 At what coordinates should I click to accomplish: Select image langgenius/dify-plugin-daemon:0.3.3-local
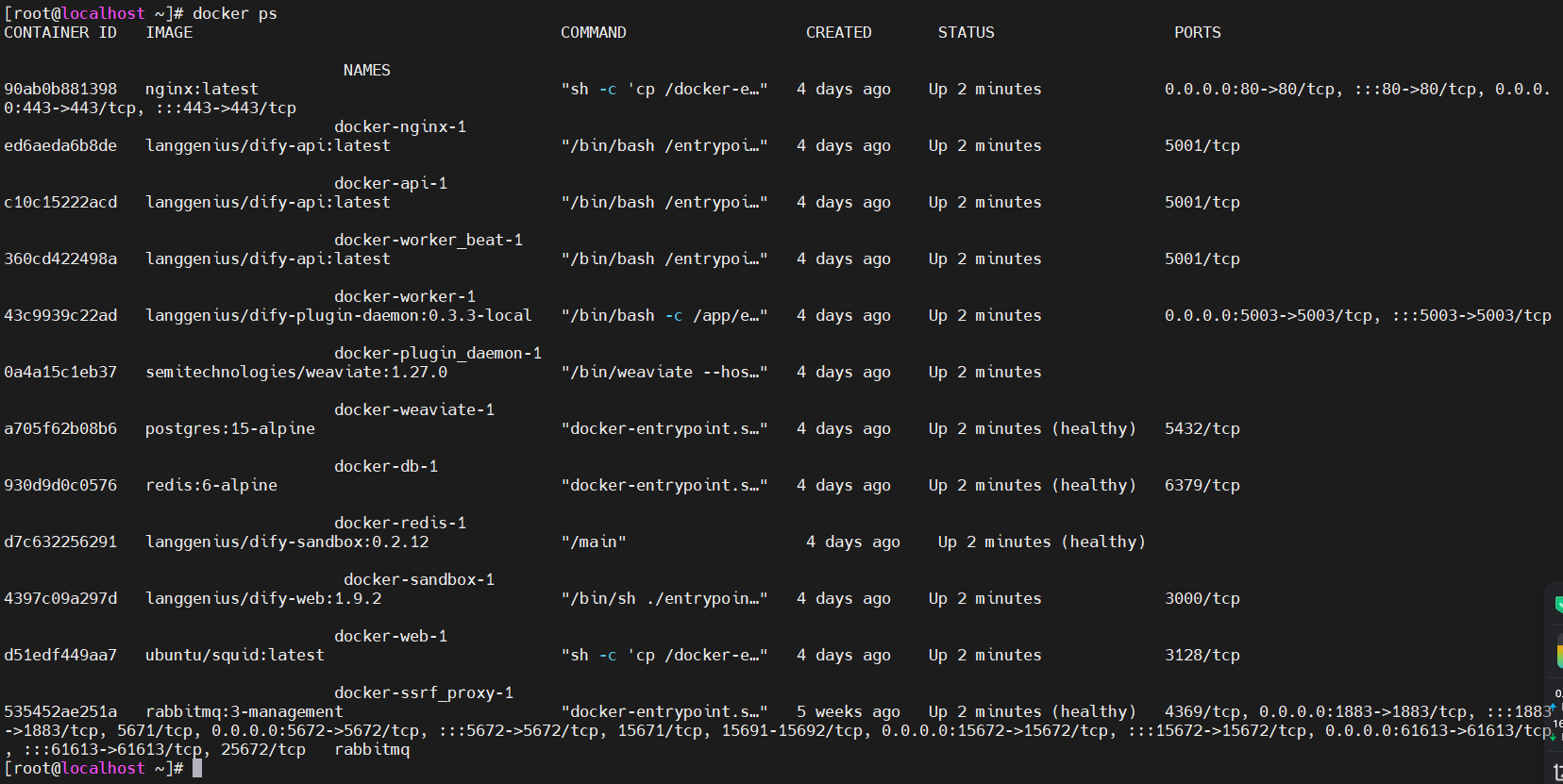pyautogui.click(x=339, y=315)
